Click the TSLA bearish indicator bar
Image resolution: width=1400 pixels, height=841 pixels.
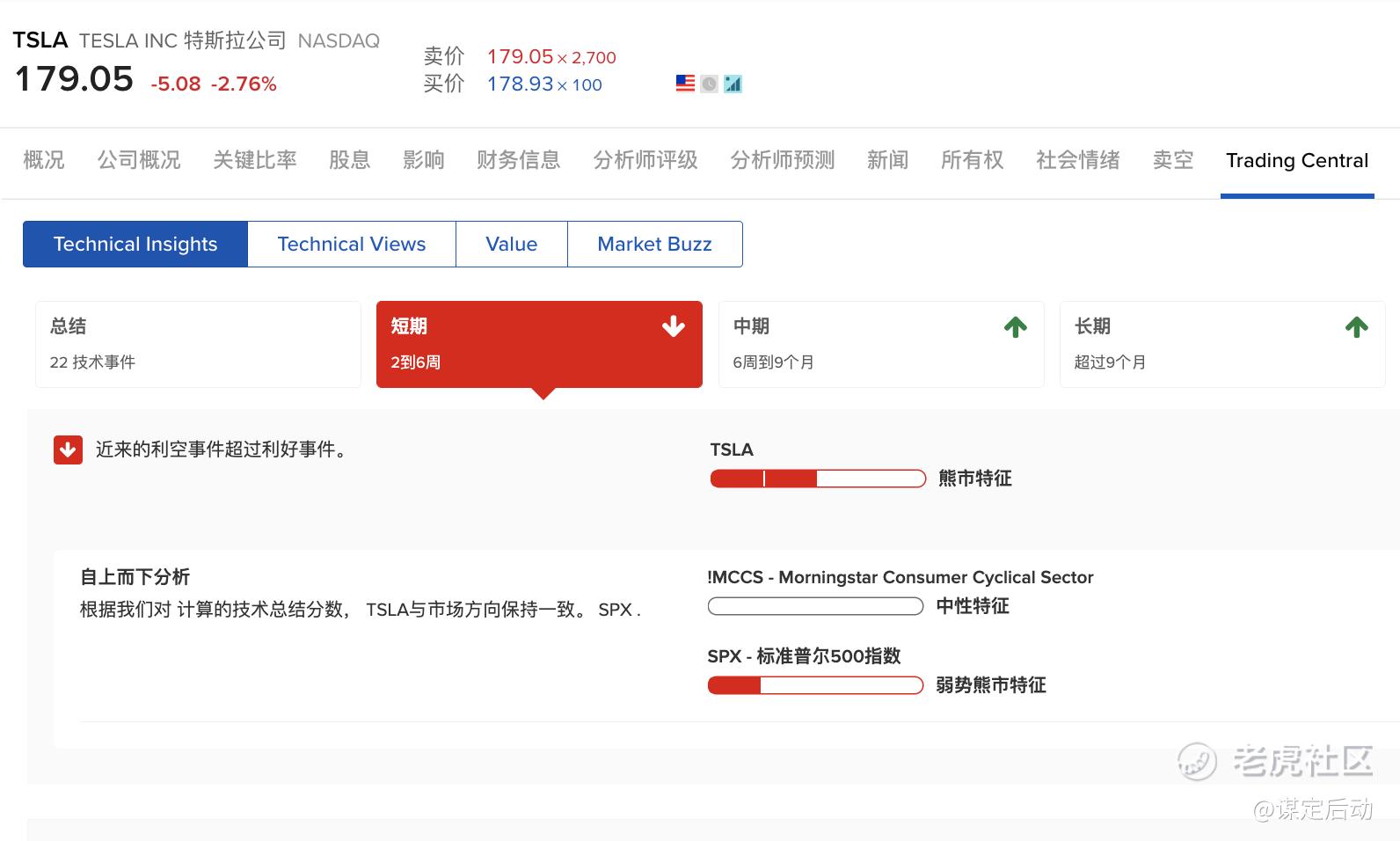coord(818,479)
